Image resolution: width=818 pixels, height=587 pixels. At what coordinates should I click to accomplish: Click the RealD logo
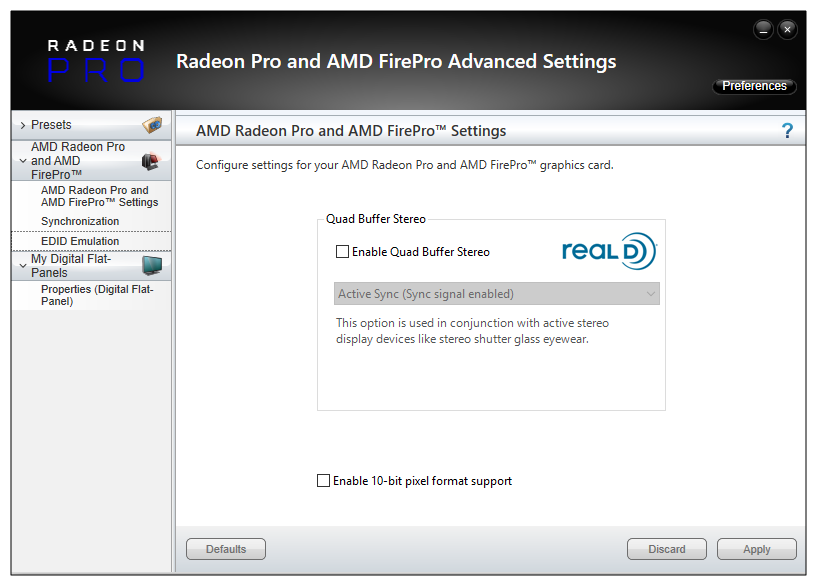coord(608,251)
